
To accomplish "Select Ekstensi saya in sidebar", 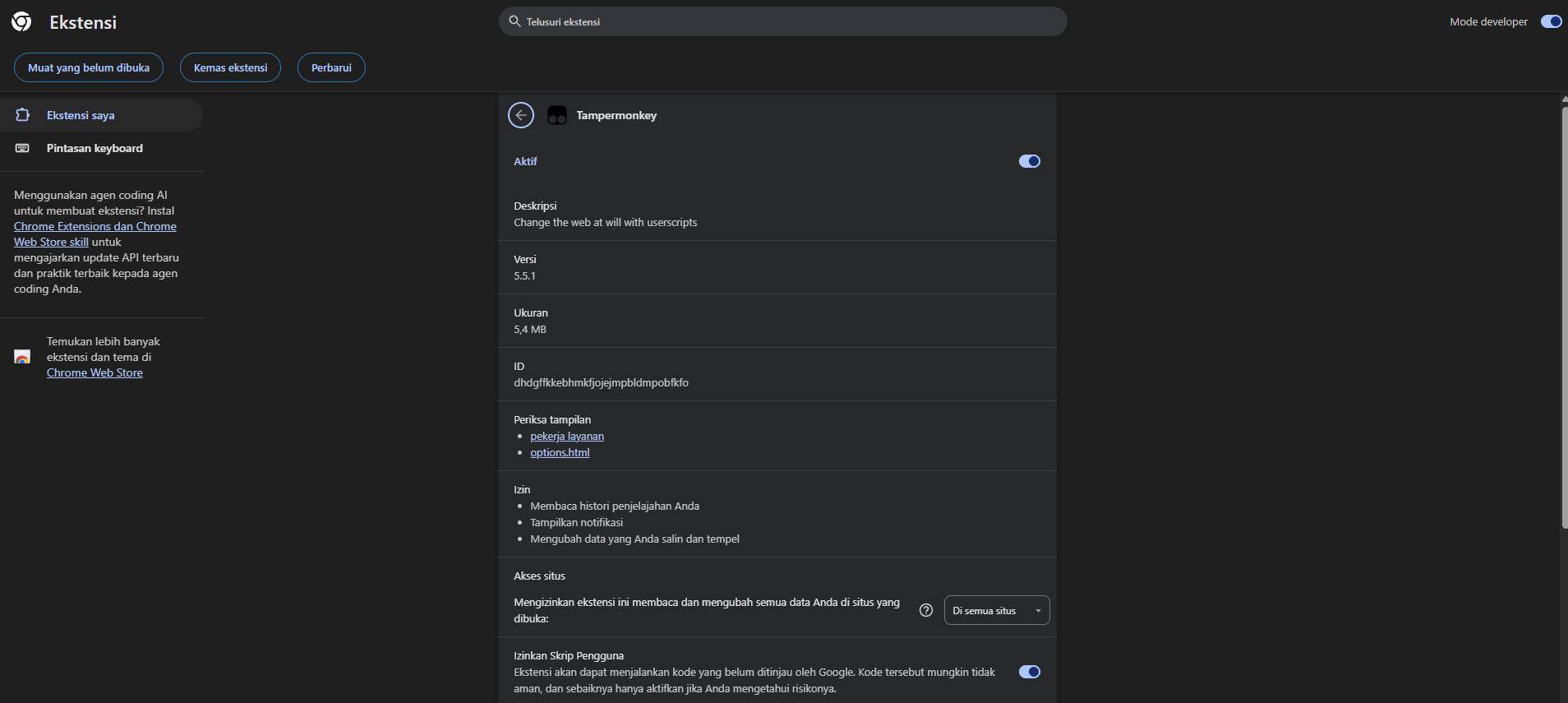I will pyautogui.click(x=101, y=115).
